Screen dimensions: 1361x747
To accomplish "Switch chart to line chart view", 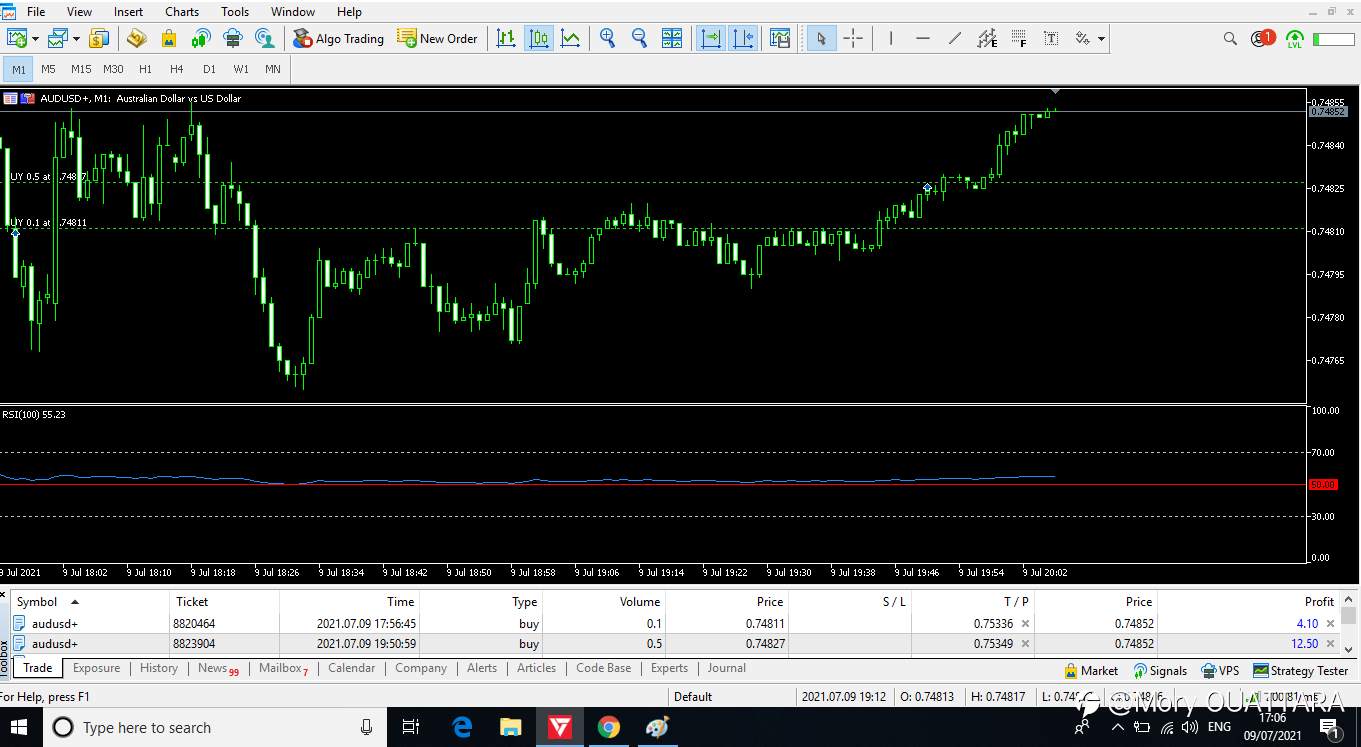I will [570, 39].
